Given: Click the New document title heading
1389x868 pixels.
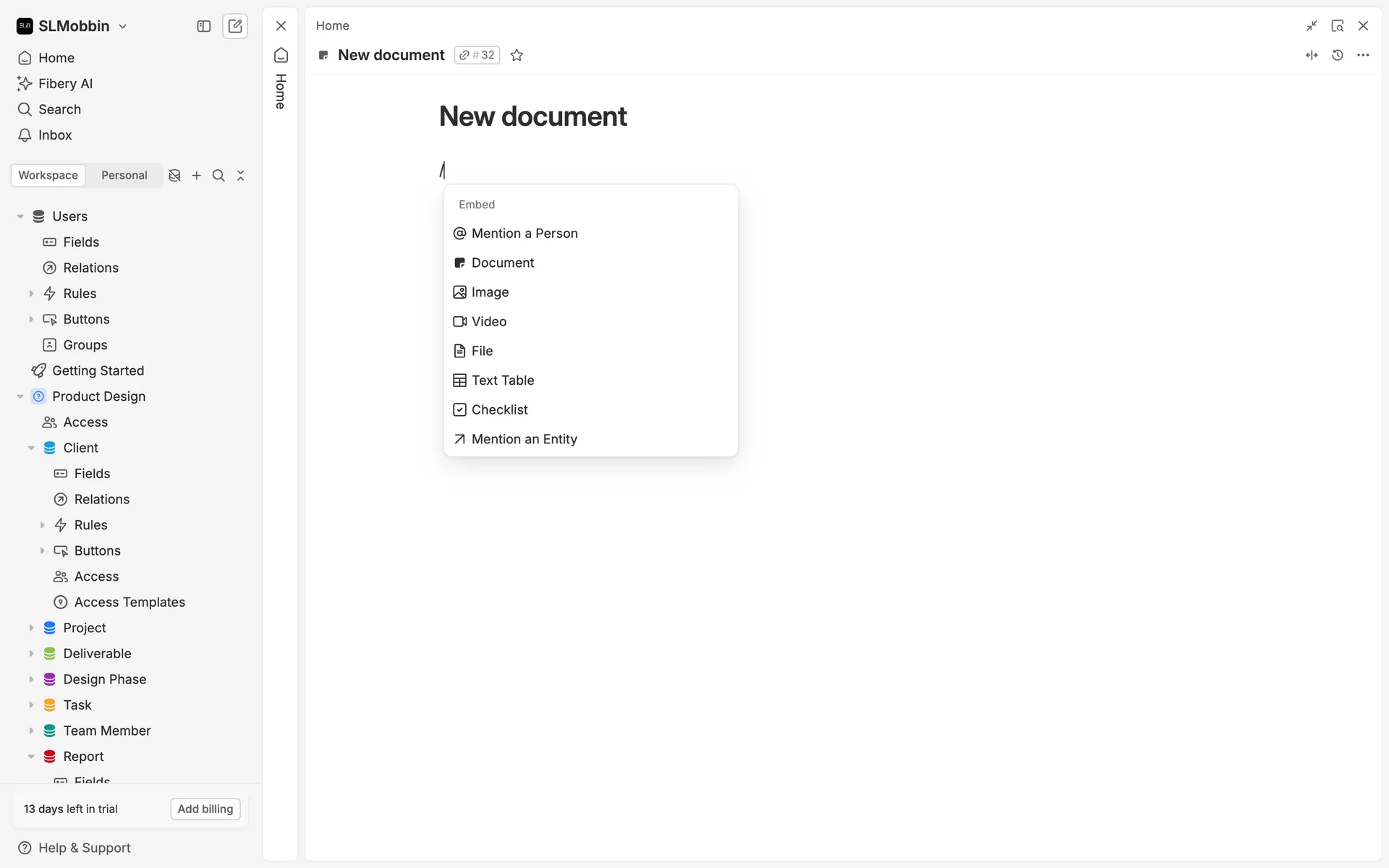Looking at the screenshot, I should [532, 116].
